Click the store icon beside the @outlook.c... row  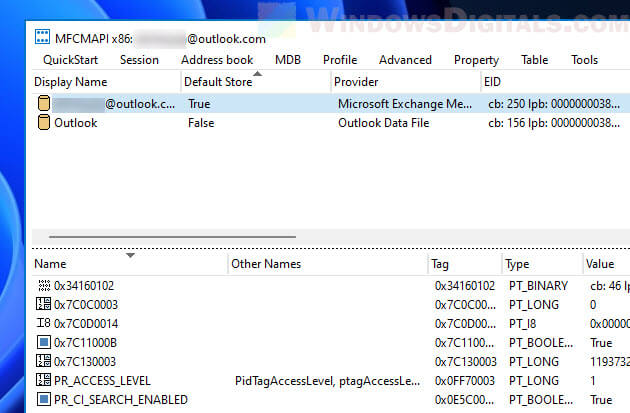(44, 103)
